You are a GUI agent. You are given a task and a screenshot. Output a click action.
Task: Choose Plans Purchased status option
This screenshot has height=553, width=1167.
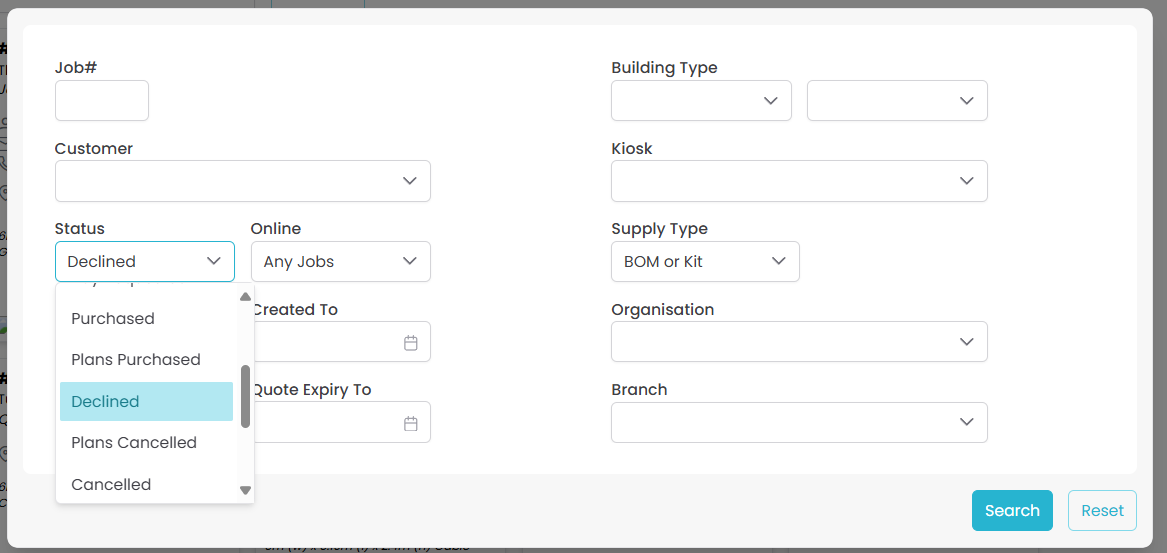click(x=136, y=360)
